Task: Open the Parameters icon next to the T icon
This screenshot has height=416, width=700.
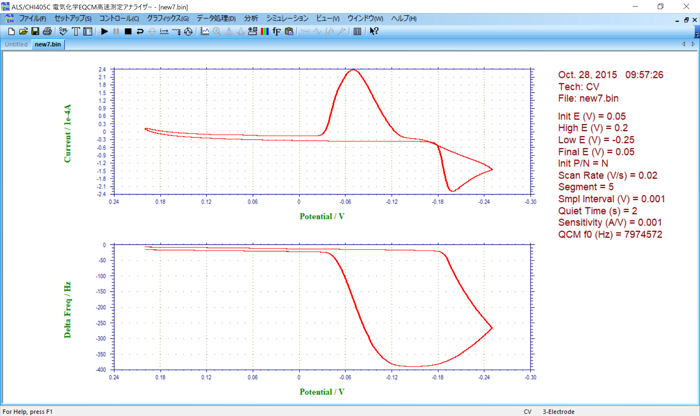Action: pyautogui.click(x=88, y=31)
